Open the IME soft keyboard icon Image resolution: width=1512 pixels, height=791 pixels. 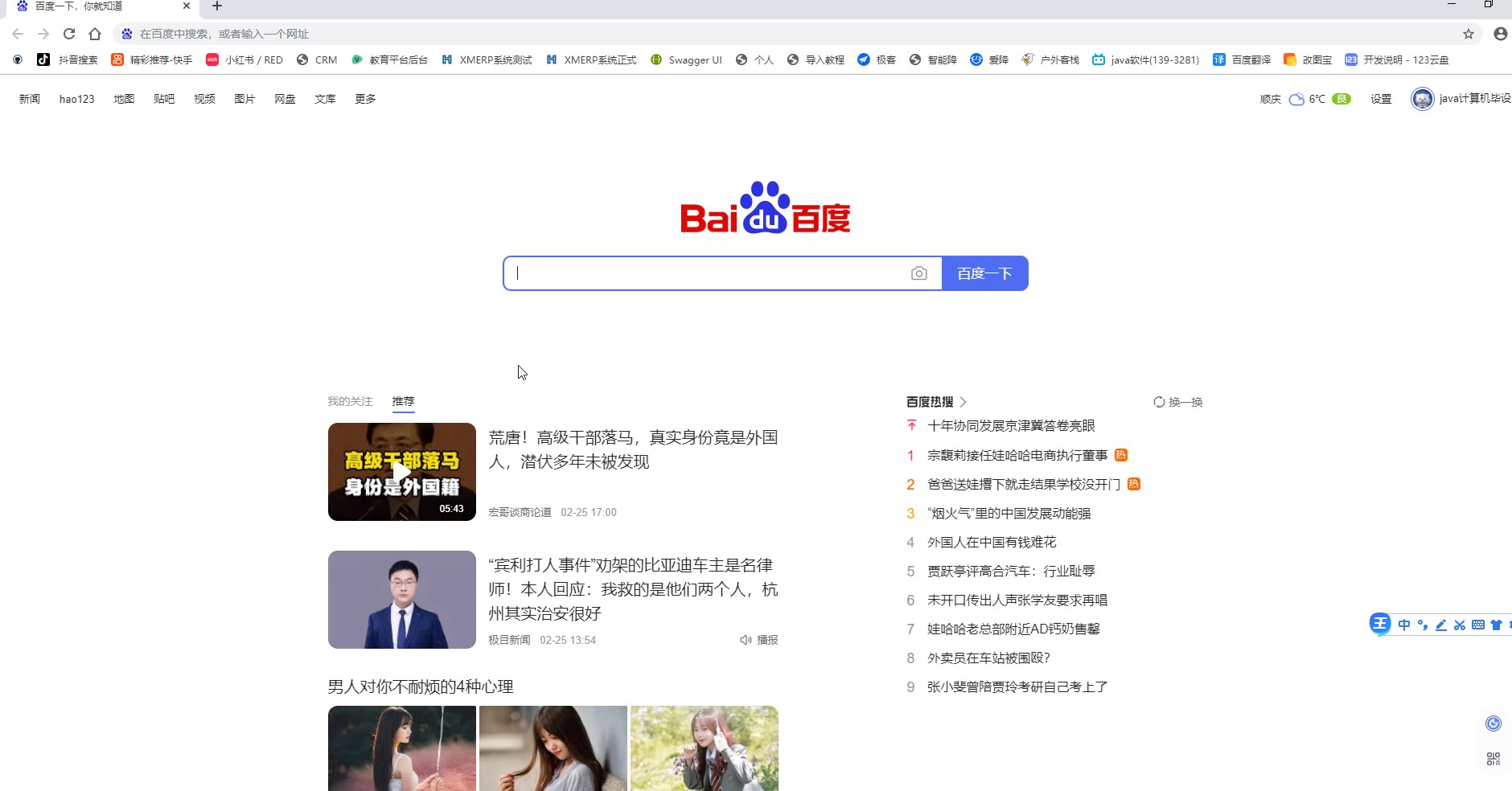pyautogui.click(x=1478, y=625)
